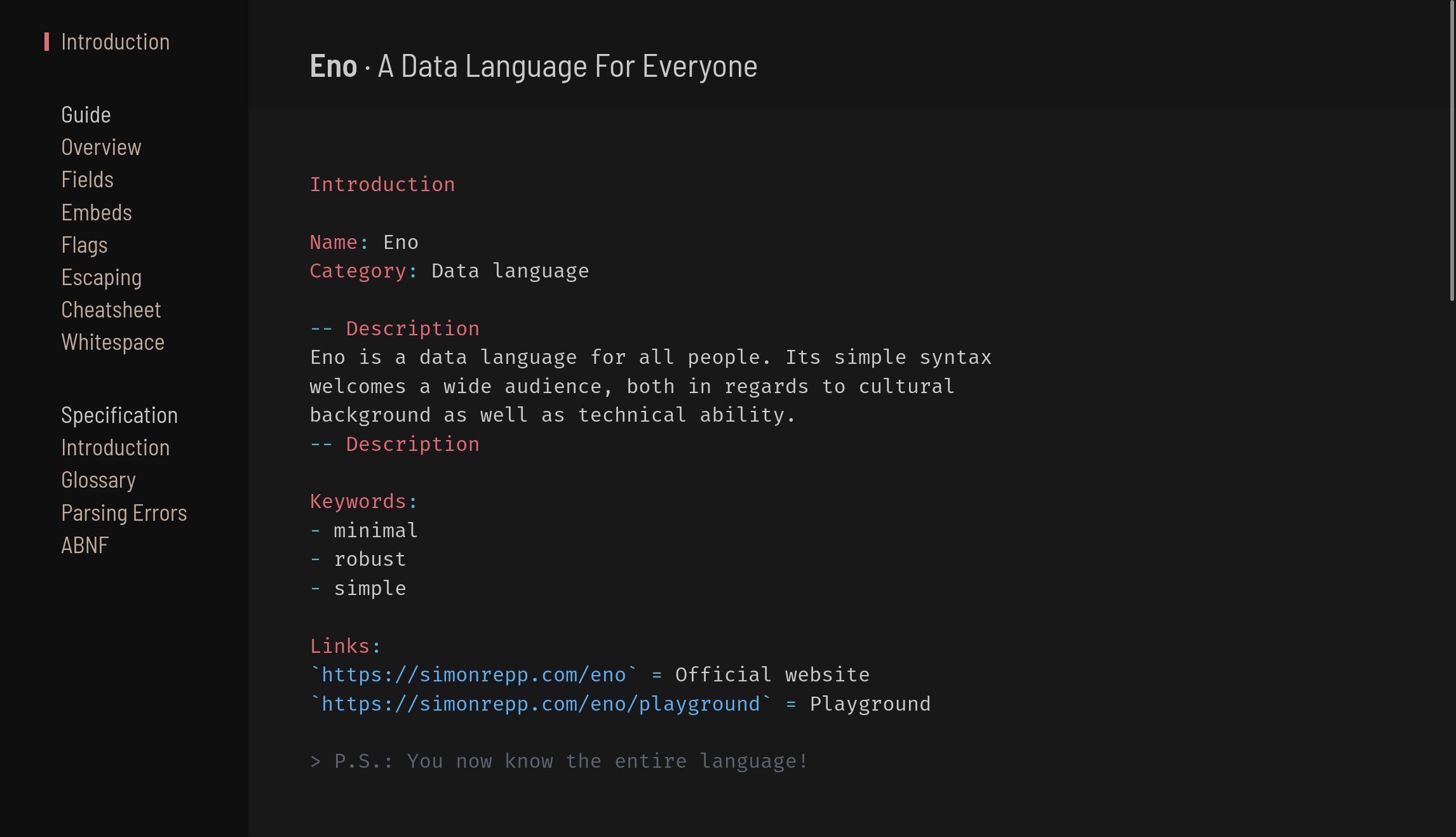The image size is (1456, 837).
Task: Open the Playground link
Action: click(540, 704)
